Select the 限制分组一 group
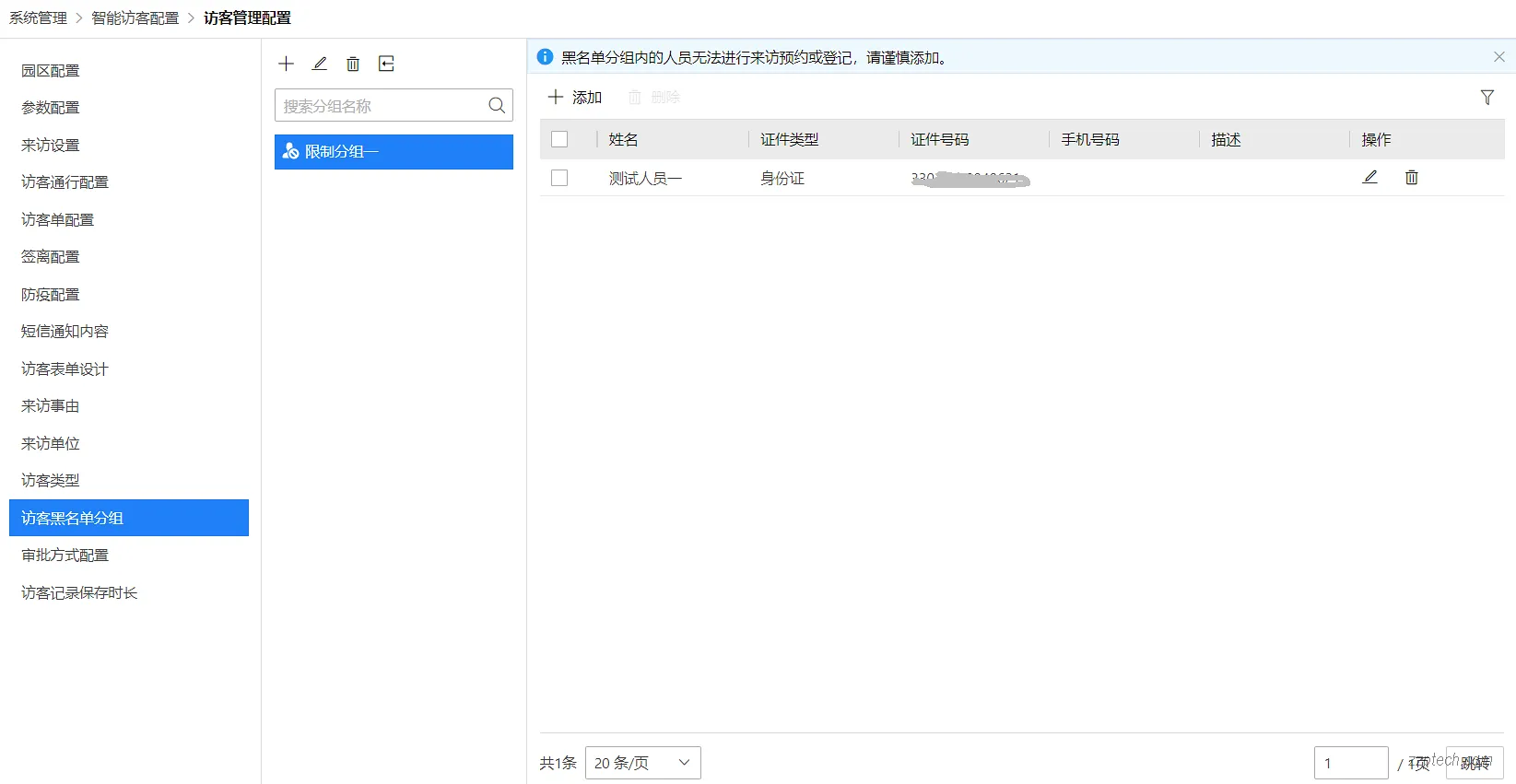This screenshot has height=784, width=1516. (394, 152)
